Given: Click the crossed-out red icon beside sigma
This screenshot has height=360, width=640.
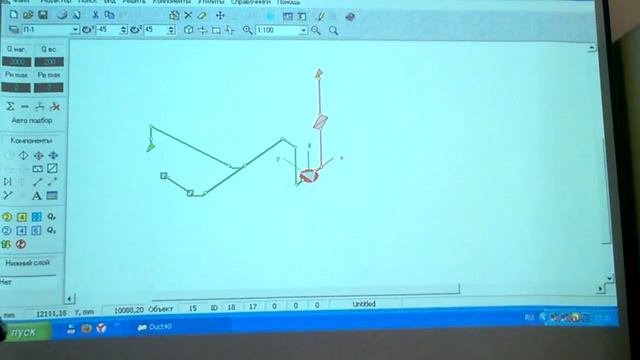Looking at the screenshot, I should pyautogui.click(x=54, y=107).
